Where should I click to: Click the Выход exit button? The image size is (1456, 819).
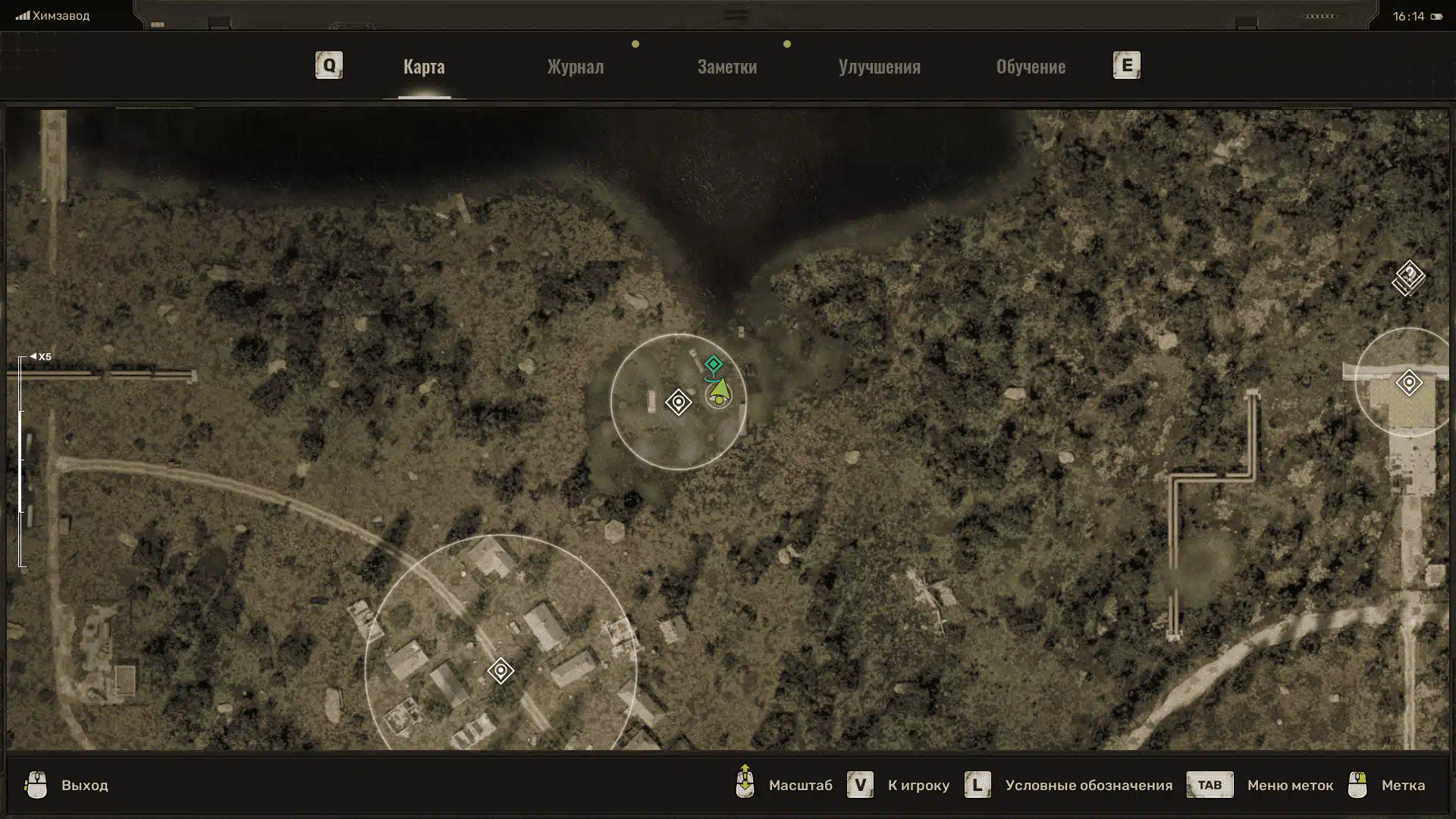pos(84,785)
